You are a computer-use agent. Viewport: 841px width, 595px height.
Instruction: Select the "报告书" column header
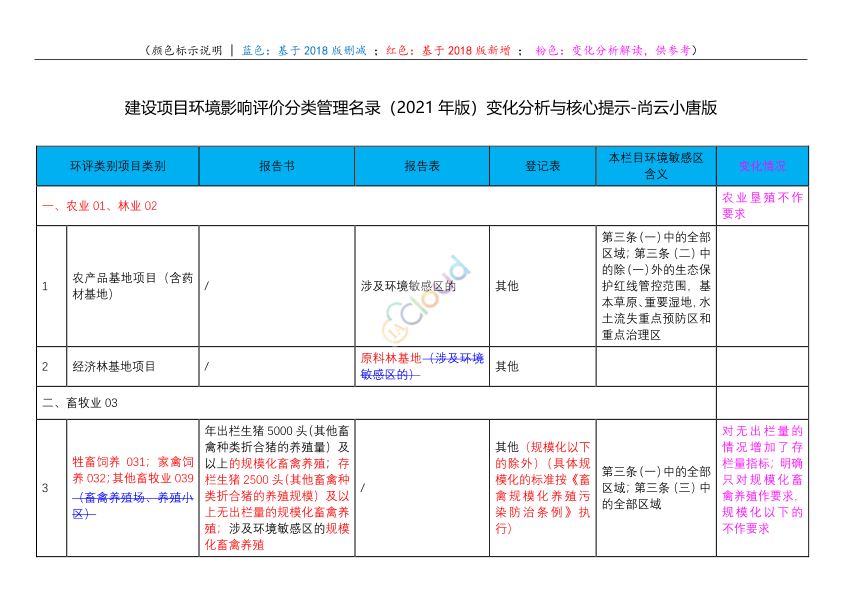coord(277,166)
